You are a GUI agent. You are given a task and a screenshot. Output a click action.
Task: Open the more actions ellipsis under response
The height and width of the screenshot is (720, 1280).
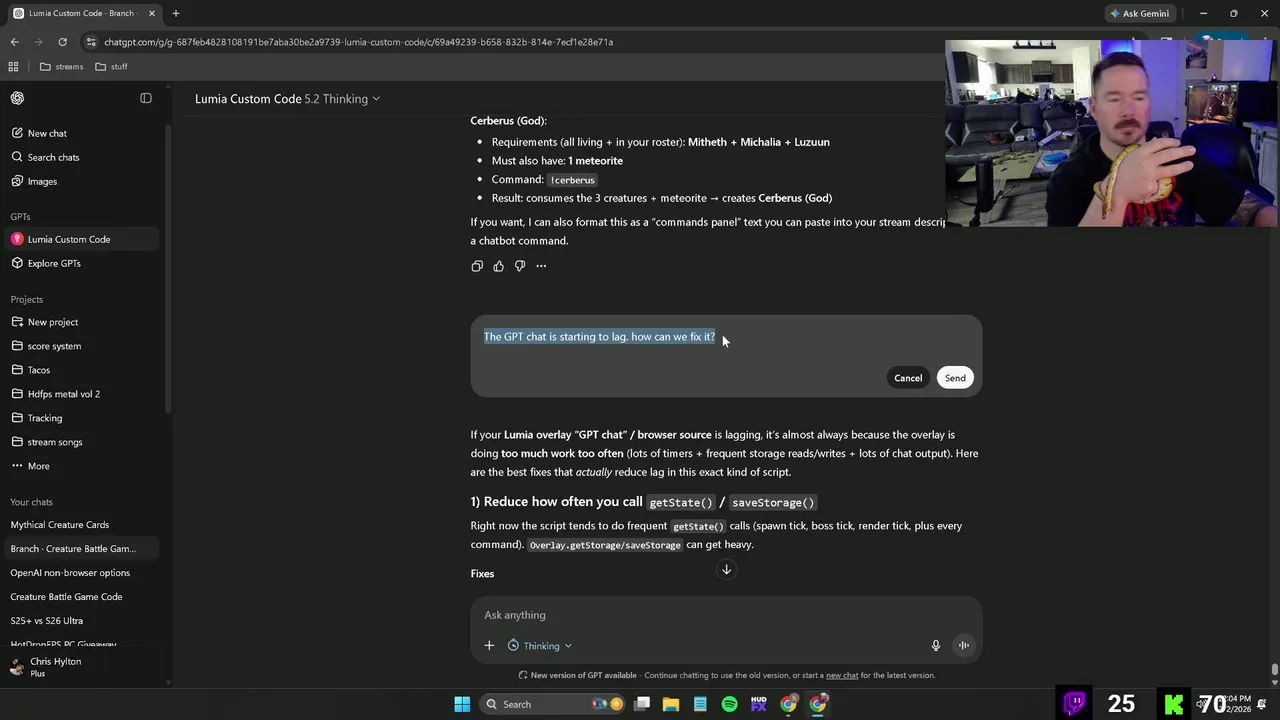[x=541, y=266]
